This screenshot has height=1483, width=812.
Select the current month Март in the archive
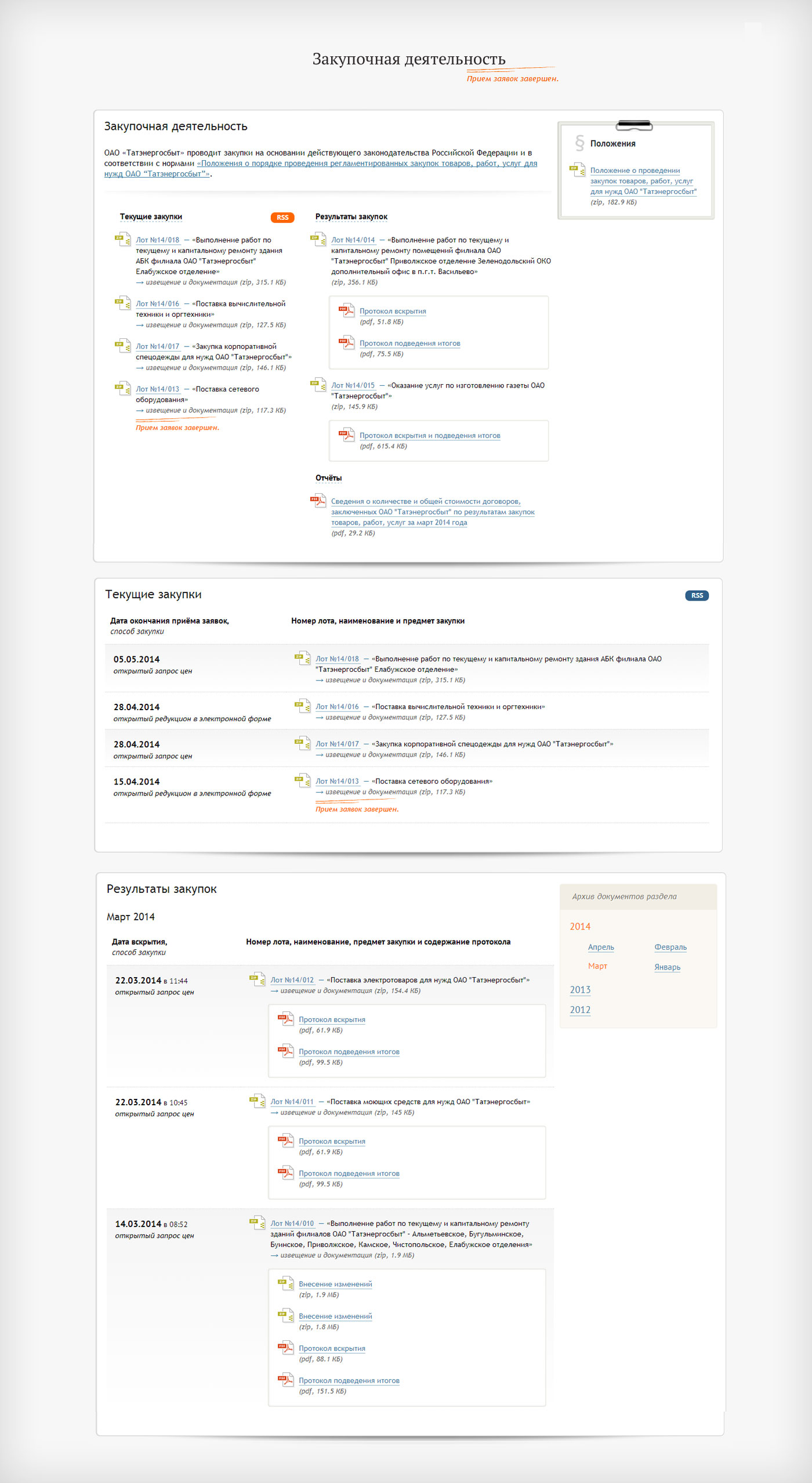point(597,966)
